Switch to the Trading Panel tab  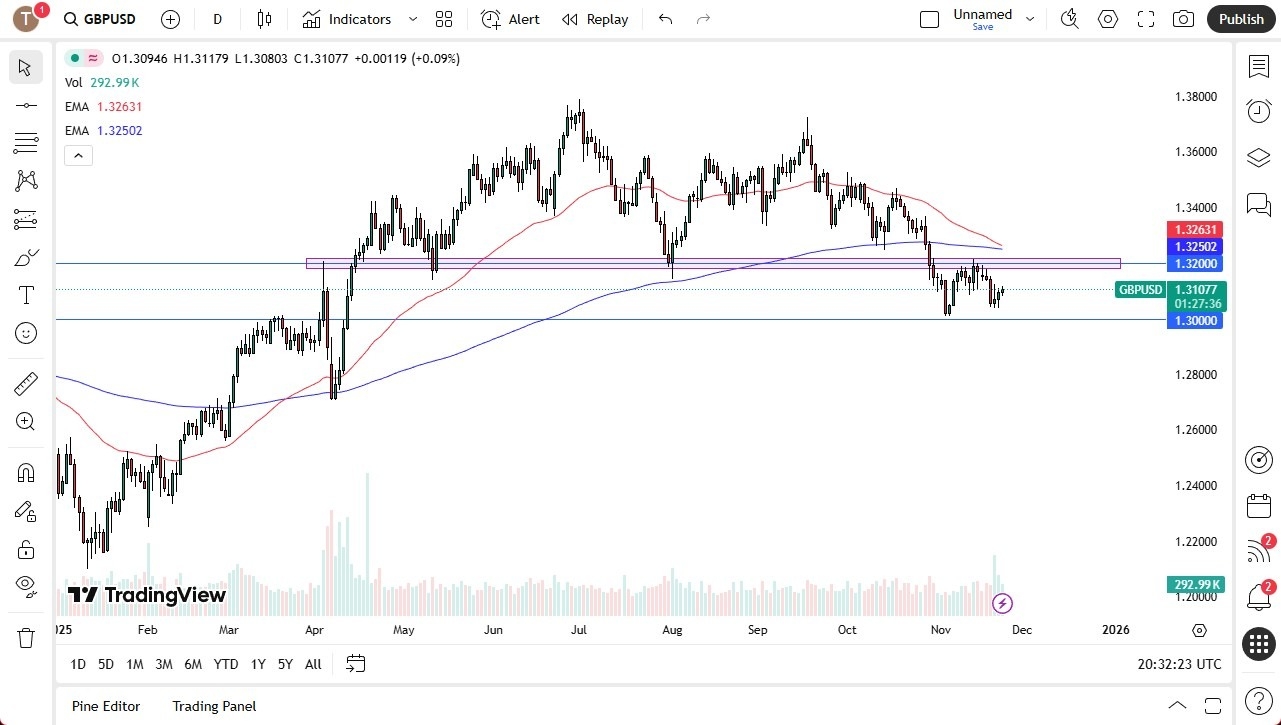214,706
